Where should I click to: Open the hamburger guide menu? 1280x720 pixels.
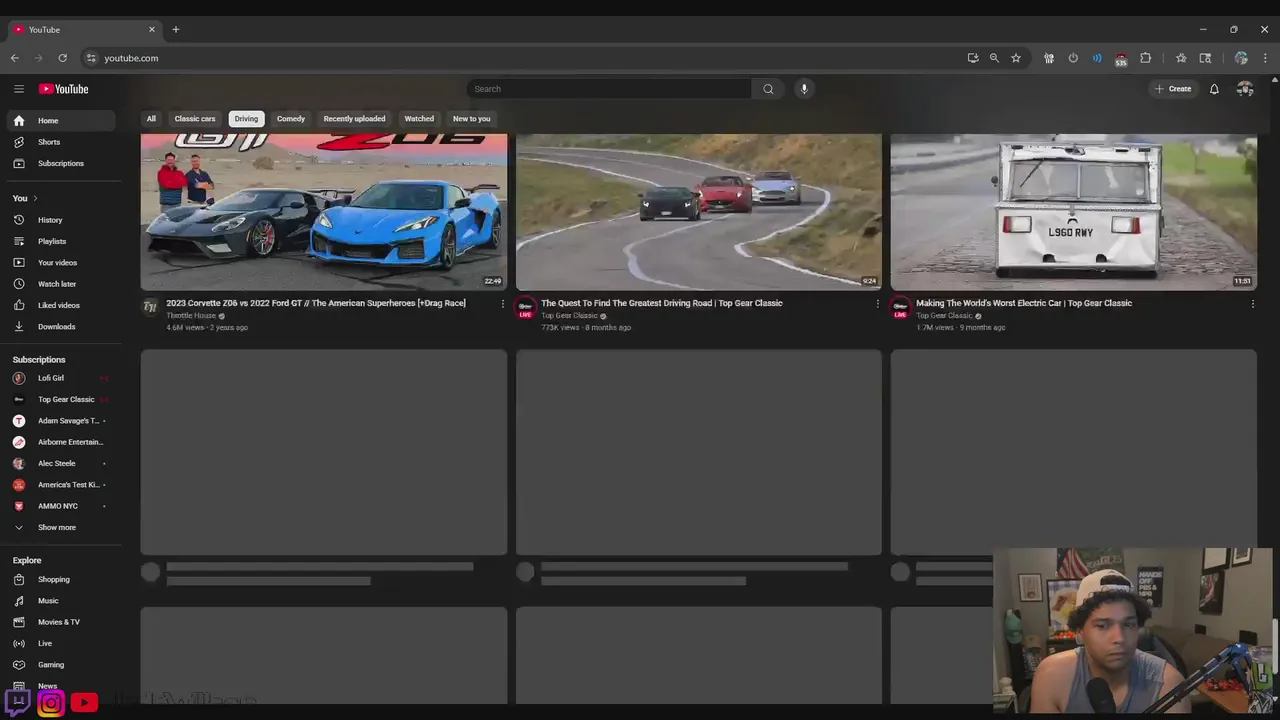(19, 89)
